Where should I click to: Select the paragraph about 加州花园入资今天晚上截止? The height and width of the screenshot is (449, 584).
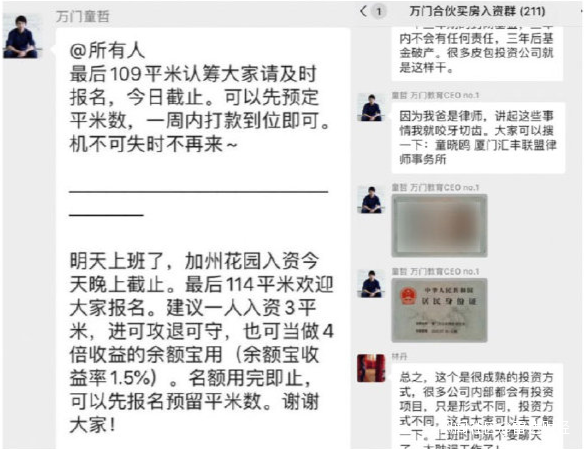(201, 343)
